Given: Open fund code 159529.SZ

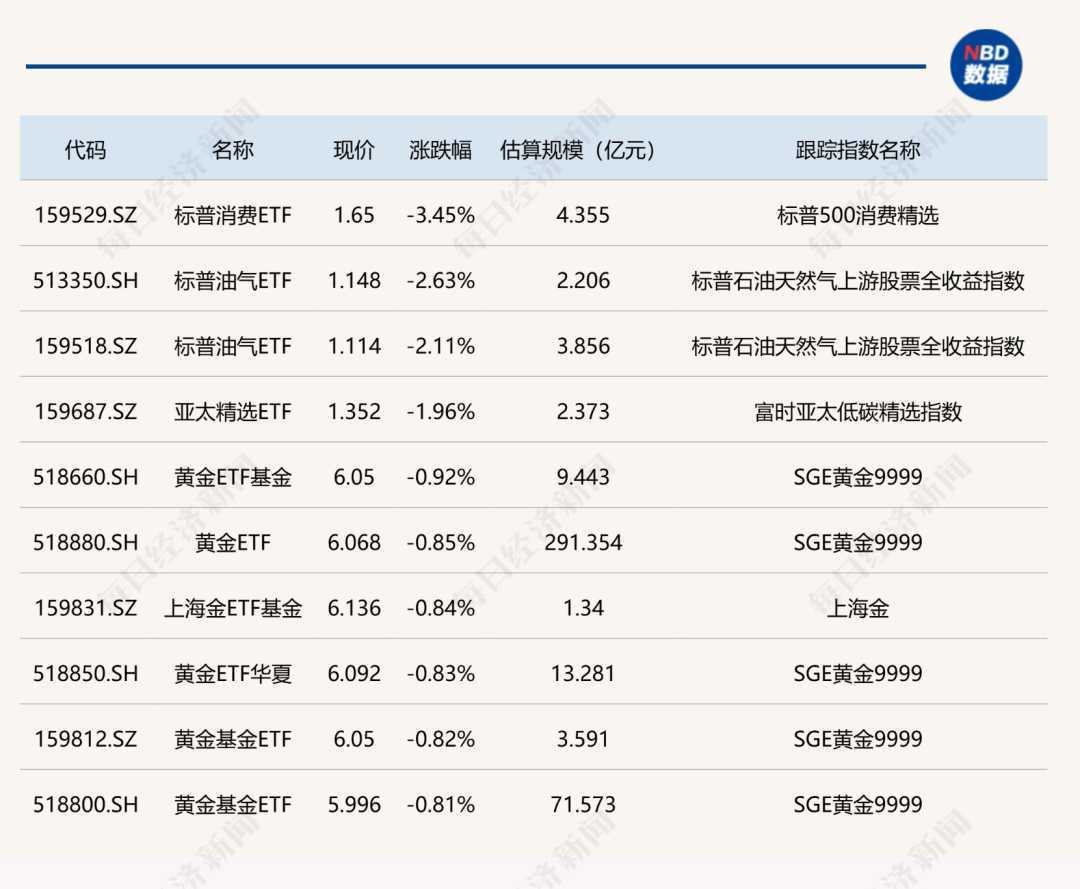Looking at the screenshot, I should pos(85,215).
